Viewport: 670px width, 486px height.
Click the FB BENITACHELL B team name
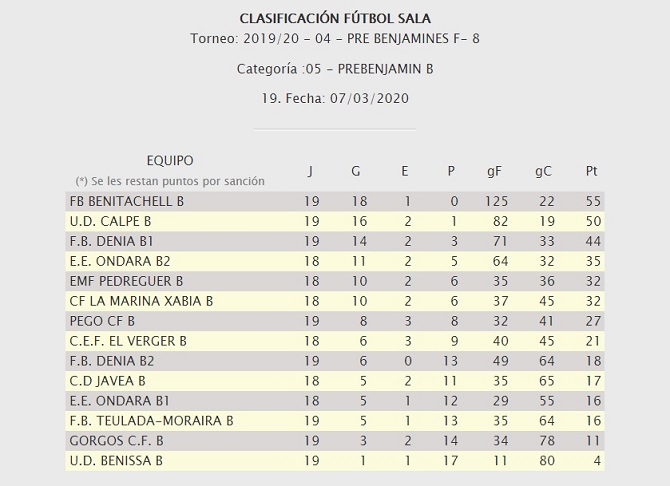[126, 201]
